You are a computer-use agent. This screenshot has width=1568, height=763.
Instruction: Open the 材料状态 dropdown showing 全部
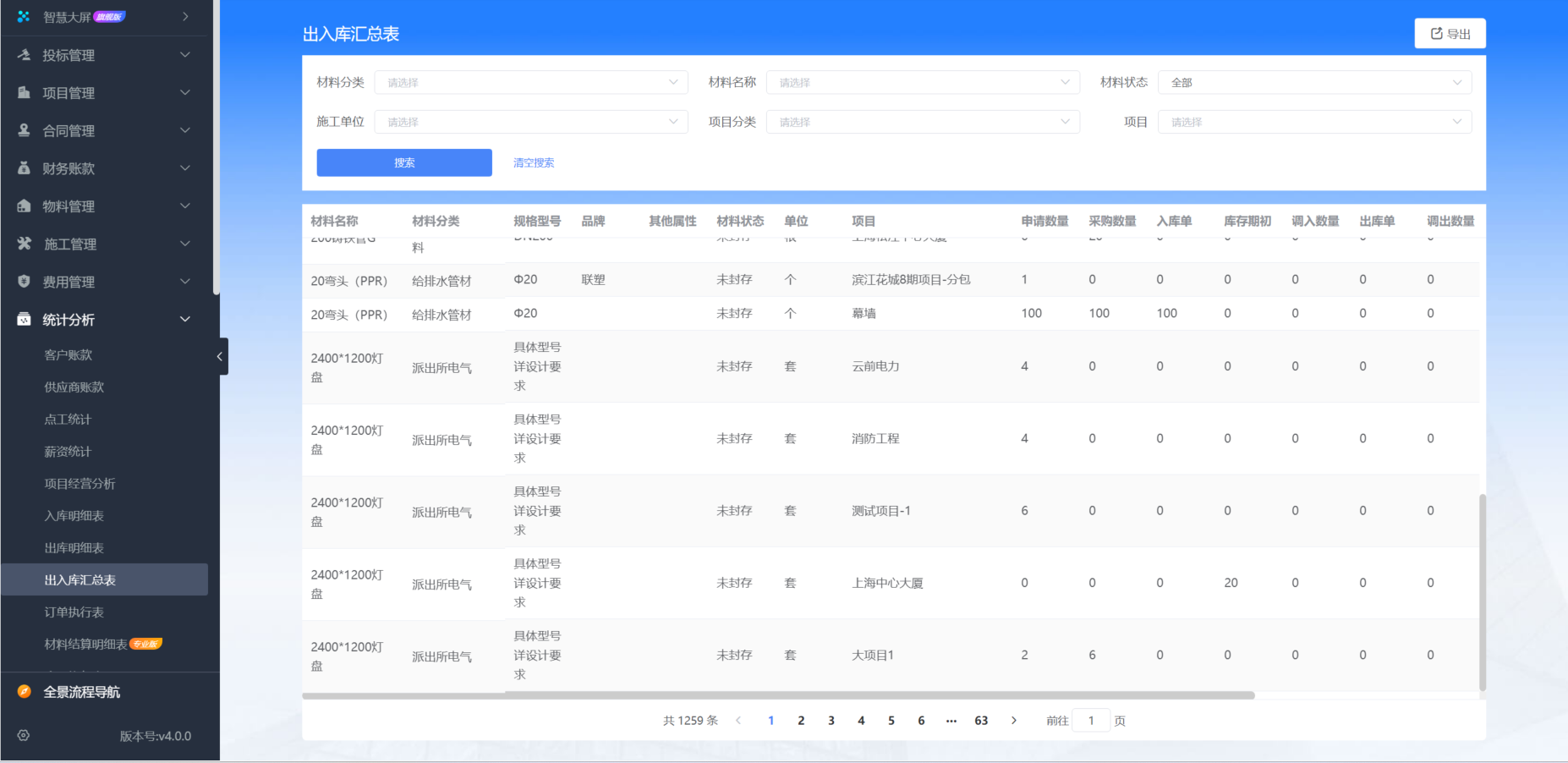[x=1314, y=82]
